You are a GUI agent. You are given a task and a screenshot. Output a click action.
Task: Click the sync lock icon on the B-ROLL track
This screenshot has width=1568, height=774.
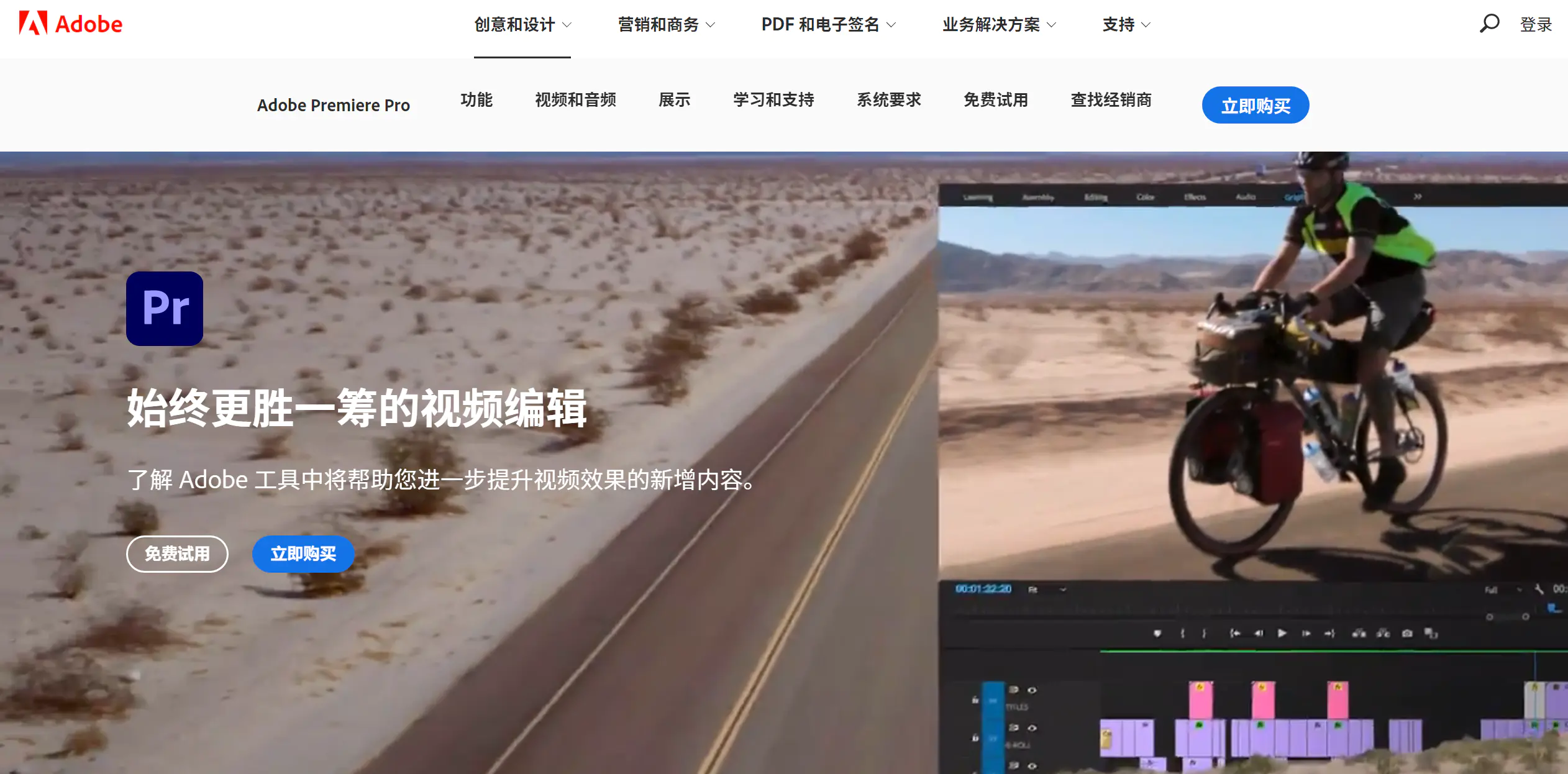[x=1014, y=727]
